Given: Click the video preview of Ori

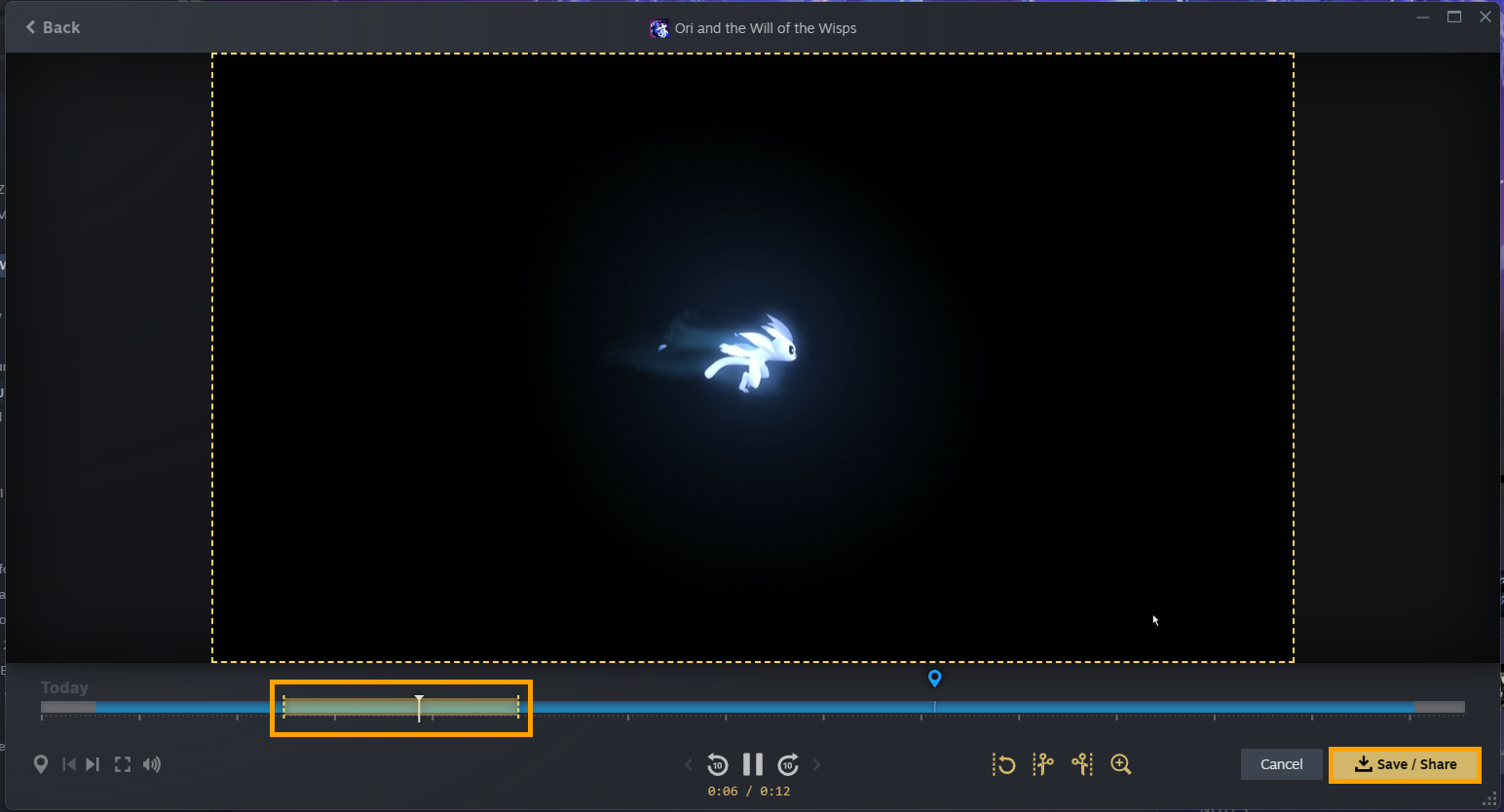Looking at the screenshot, I should tap(753, 357).
